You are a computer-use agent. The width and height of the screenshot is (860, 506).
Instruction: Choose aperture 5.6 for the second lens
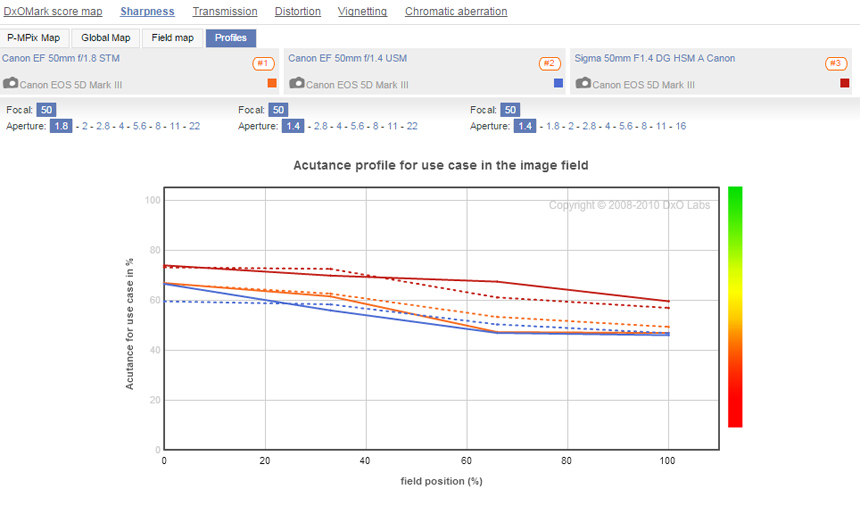(358, 126)
